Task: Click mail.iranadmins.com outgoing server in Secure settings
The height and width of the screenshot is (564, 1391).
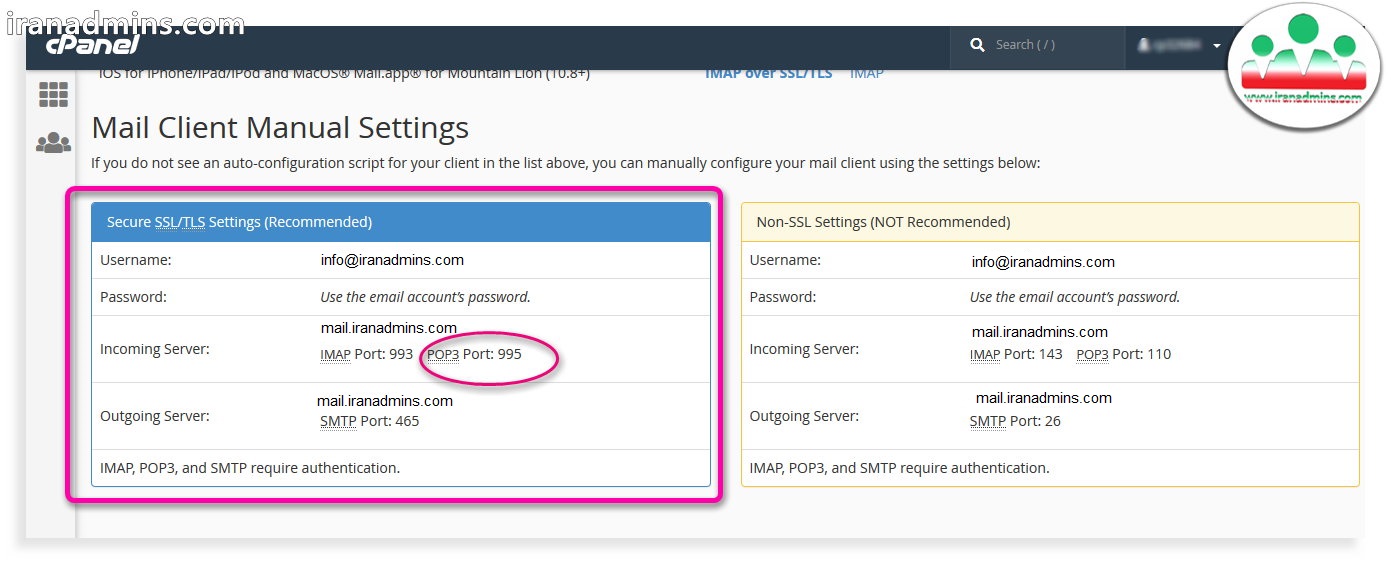Action: pos(385,401)
